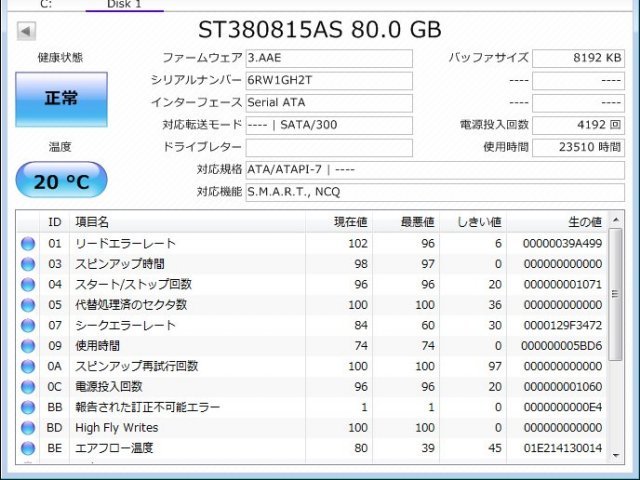Viewport: 640px width, 480px height.
Task: Select the High Fly Writes row name
Action: point(117,428)
